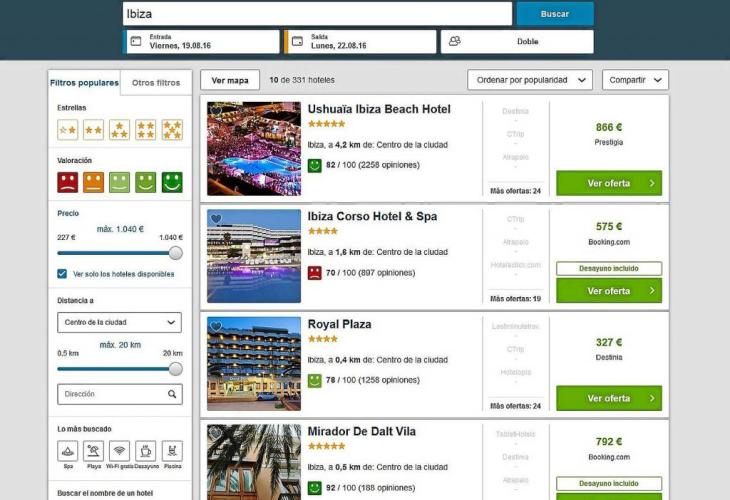Image resolution: width=730 pixels, height=500 pixels.
Task: Open Centro de la ciudad distance dropdown
Action: [120, 322]
